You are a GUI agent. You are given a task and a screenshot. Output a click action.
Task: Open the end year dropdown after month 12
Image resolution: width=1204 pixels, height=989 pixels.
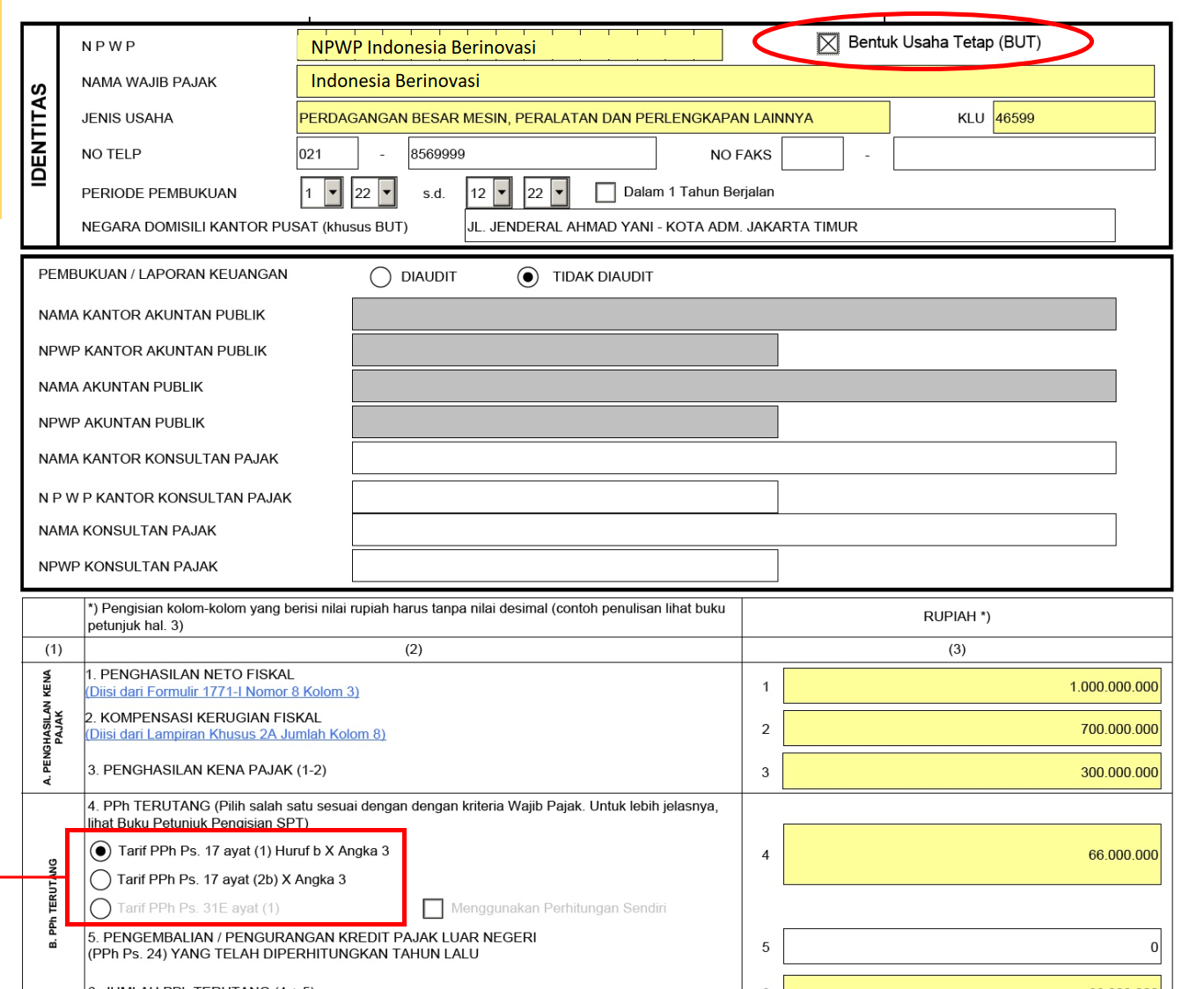tap(559, 192)
